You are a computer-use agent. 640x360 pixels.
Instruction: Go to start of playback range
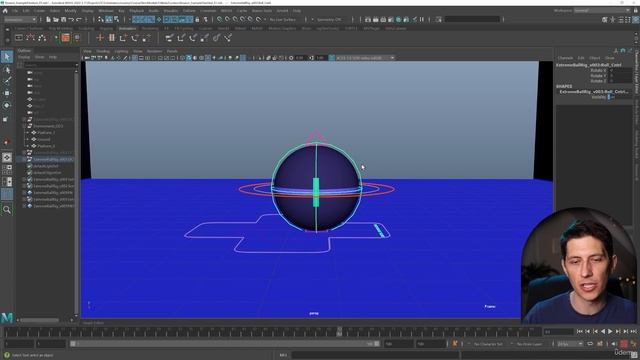580,331
